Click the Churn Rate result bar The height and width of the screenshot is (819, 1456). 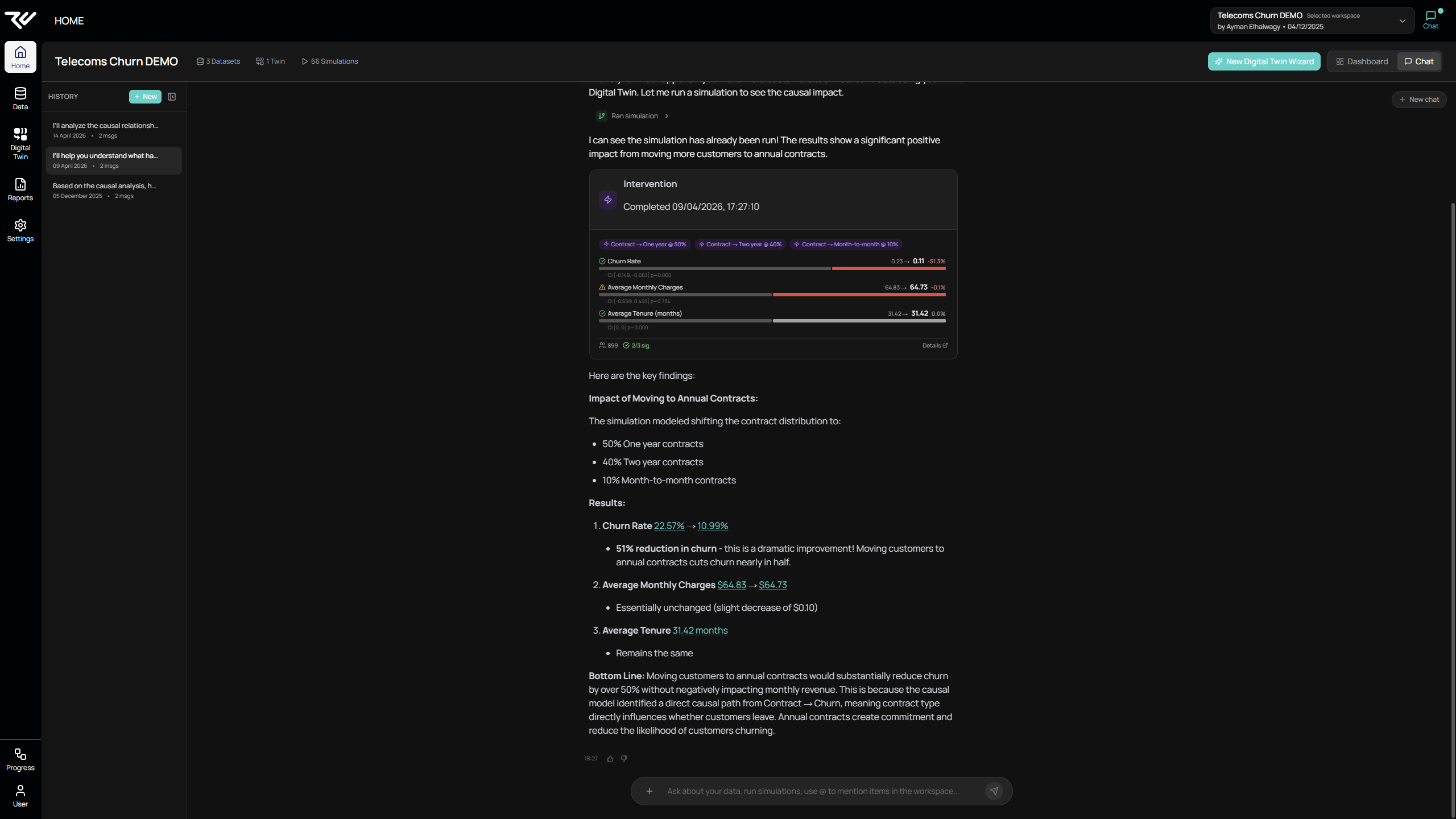click(772, 268)
